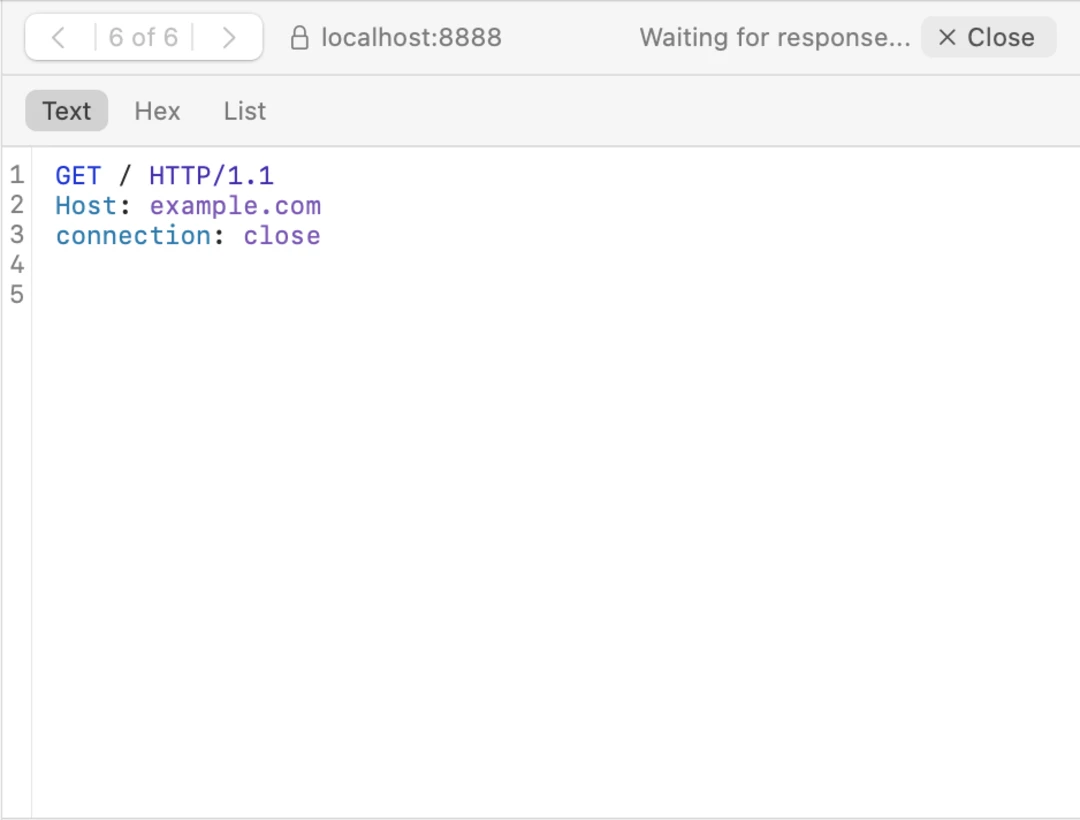Click the close value of connection header
Image resolution: width=1080 pixels, height=820 pixels.
click(282, 236)
